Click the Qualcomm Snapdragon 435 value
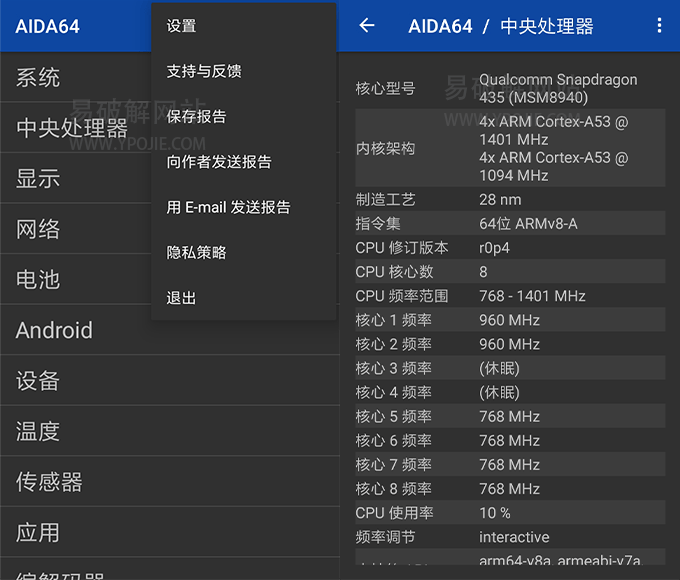 pos(558,88)
